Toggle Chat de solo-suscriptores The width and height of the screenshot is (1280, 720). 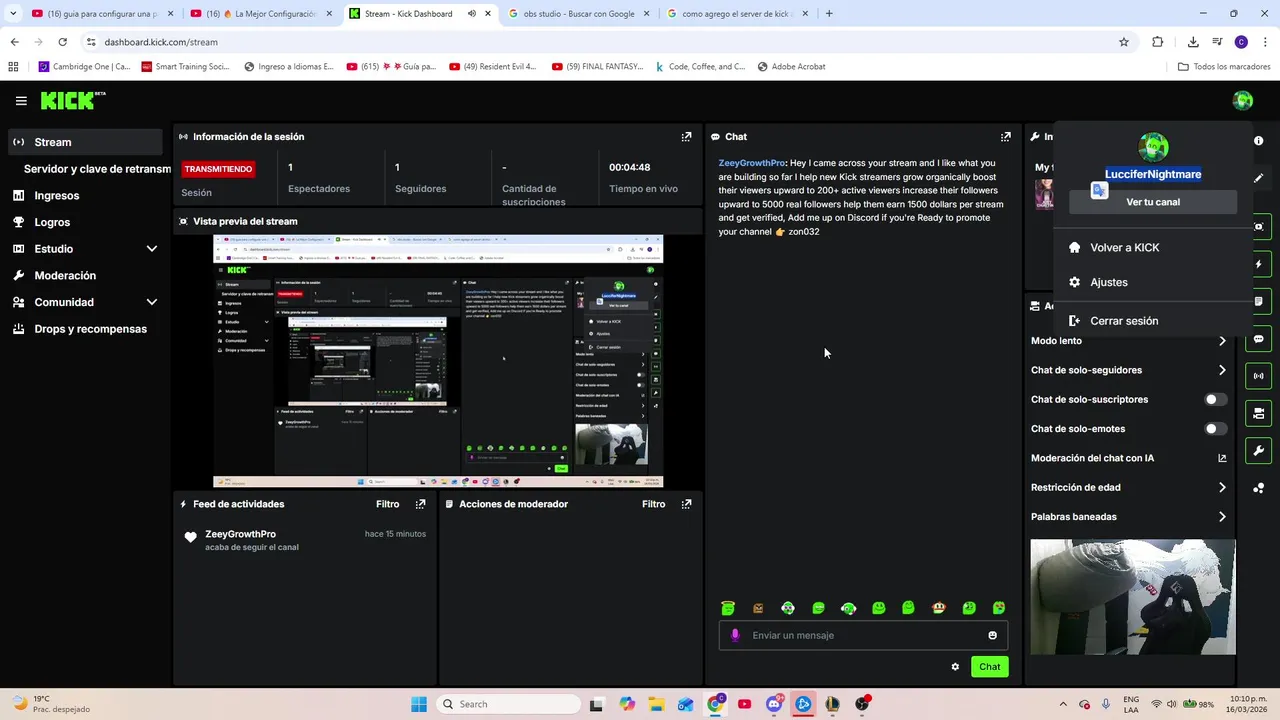[x=1215, y=399]
